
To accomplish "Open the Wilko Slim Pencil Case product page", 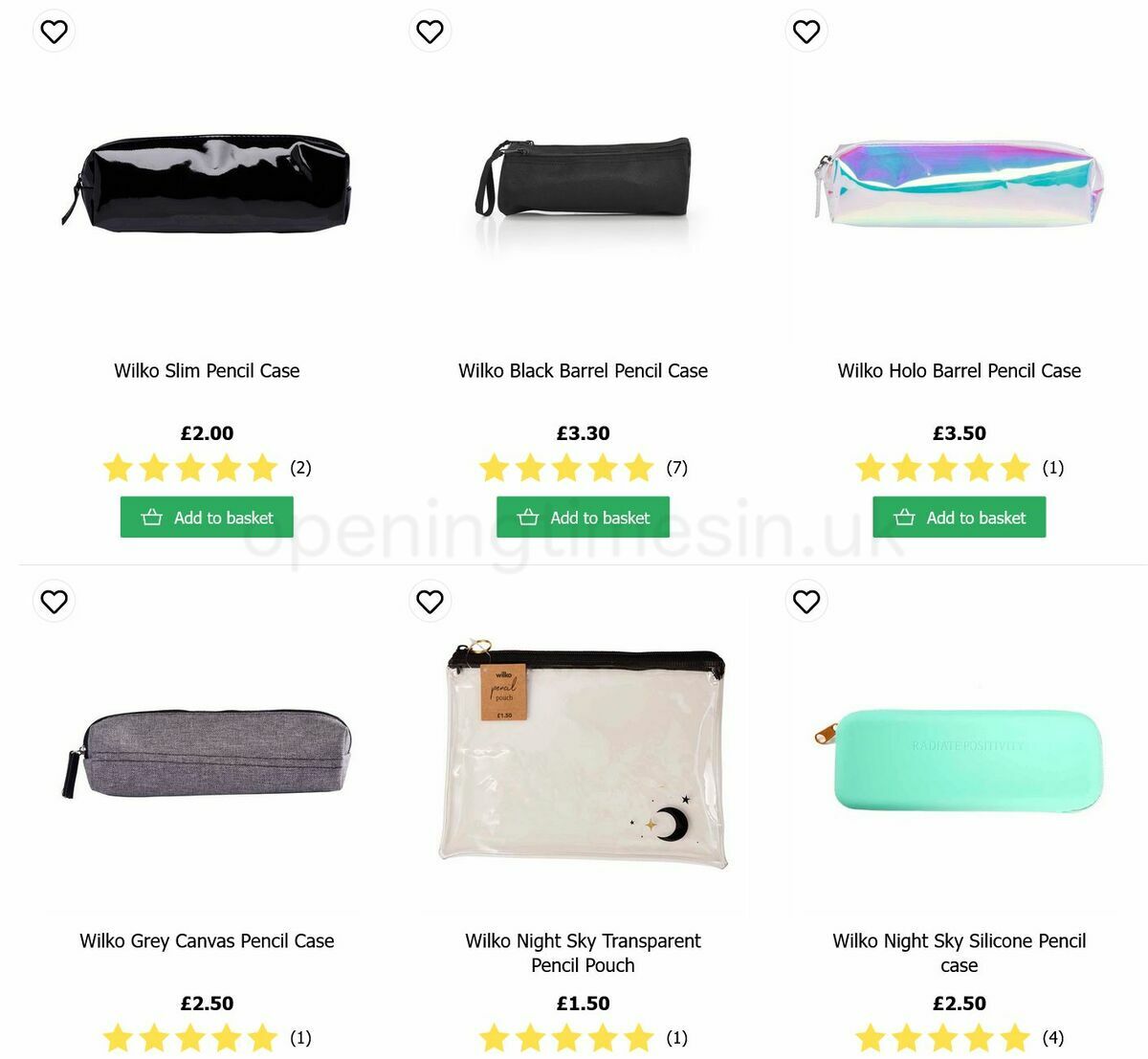I will [x=206, y=371].
